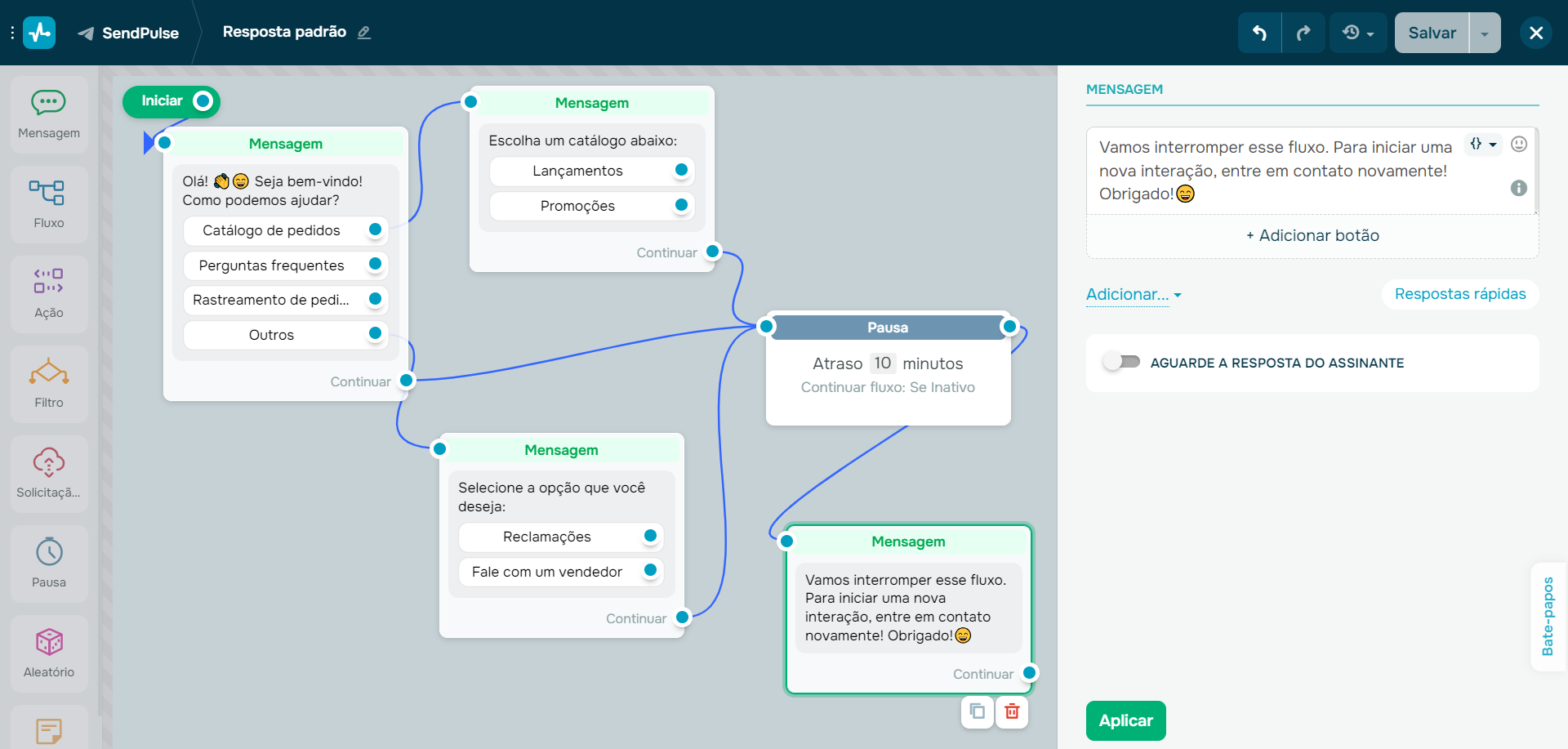Open the variables insertion dropdown
This screenshot has width=1568, height=749.
tap(1483, 144)
